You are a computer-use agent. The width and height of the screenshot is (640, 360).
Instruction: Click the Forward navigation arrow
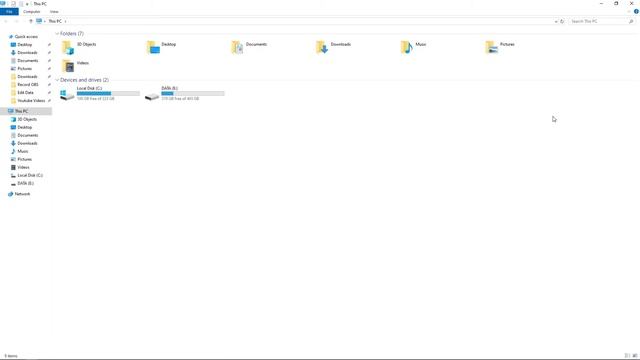[x=16, y=21]
